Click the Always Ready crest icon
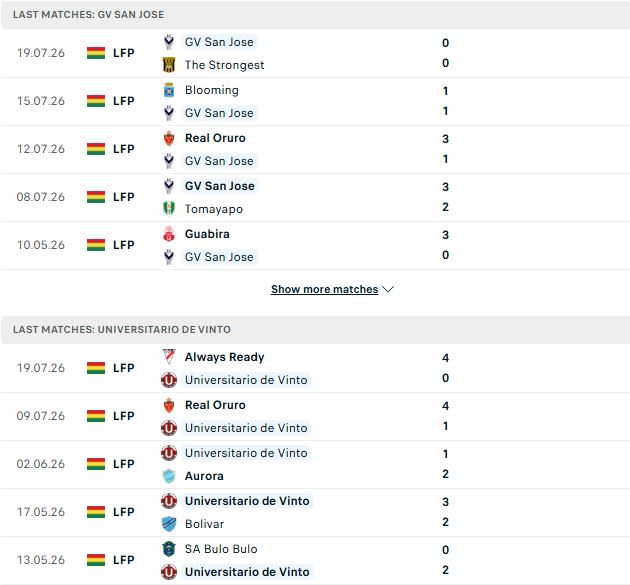This screenshot has width=630, height=585. pos(169,357)
